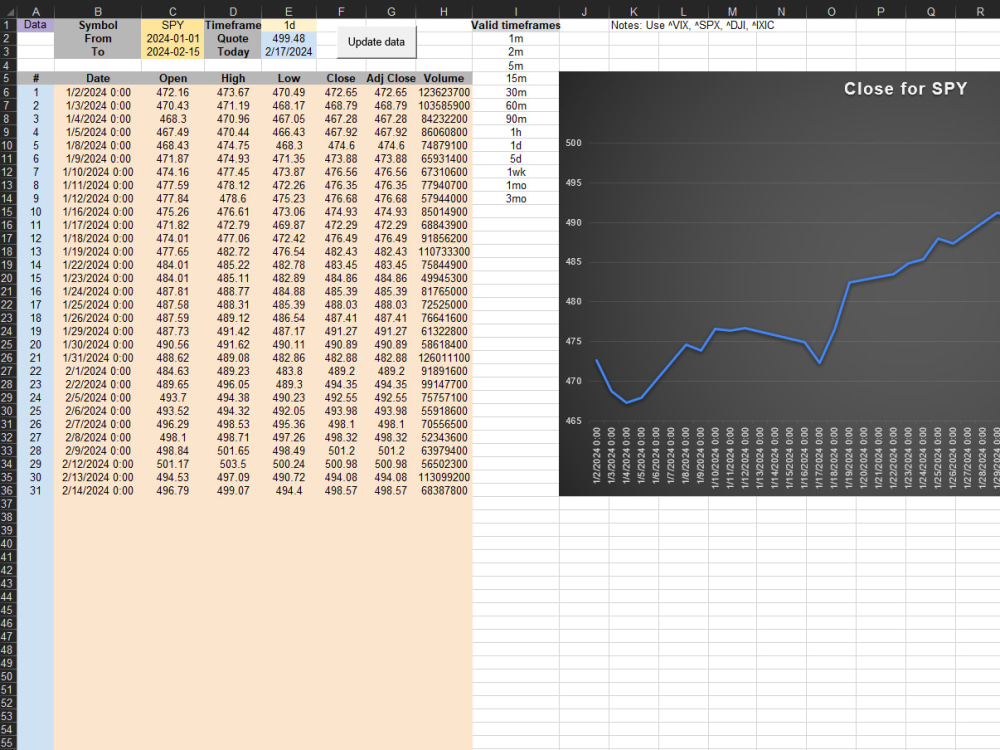The height and width of the screenshot is (750, 1000).
Task: Click the Timeframe label cell
Action: coord(233,25)
